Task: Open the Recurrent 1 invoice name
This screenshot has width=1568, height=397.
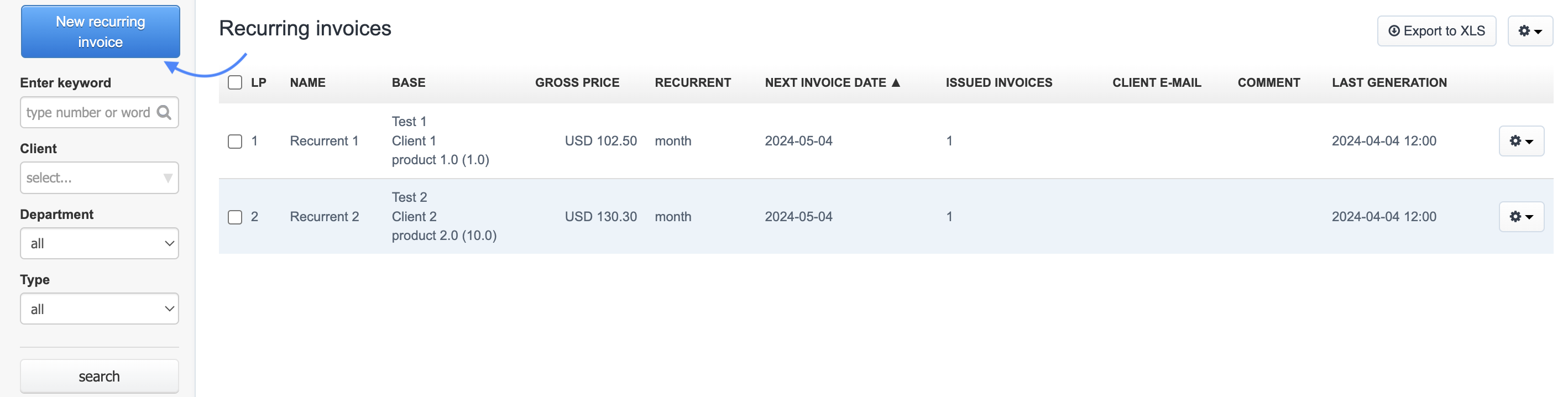Action: click(324, 141)
